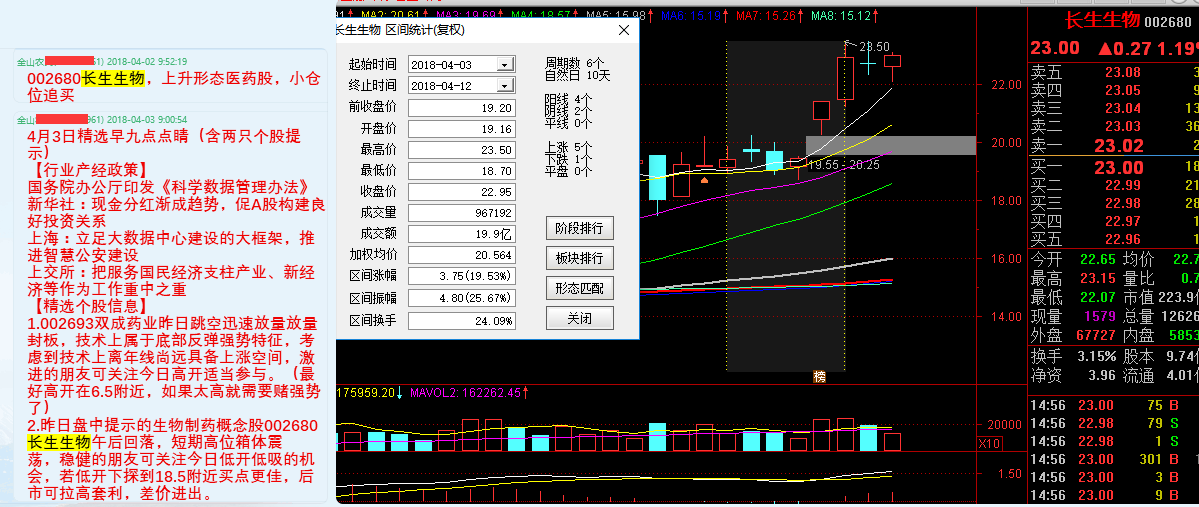Close the 区间统计 dialog with X
The width and height of the screenshot is (1199, 507).
pyautogui.click(x=624, y=30)
